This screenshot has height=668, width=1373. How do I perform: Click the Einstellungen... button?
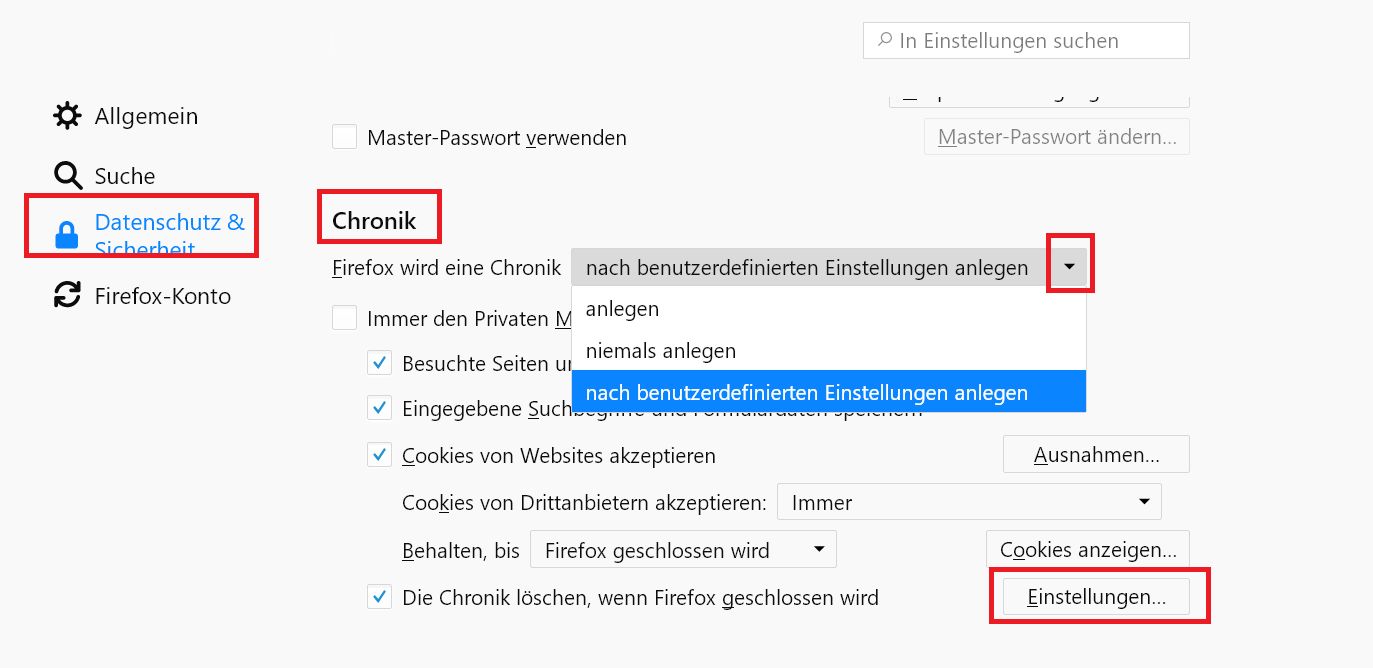1096,597
